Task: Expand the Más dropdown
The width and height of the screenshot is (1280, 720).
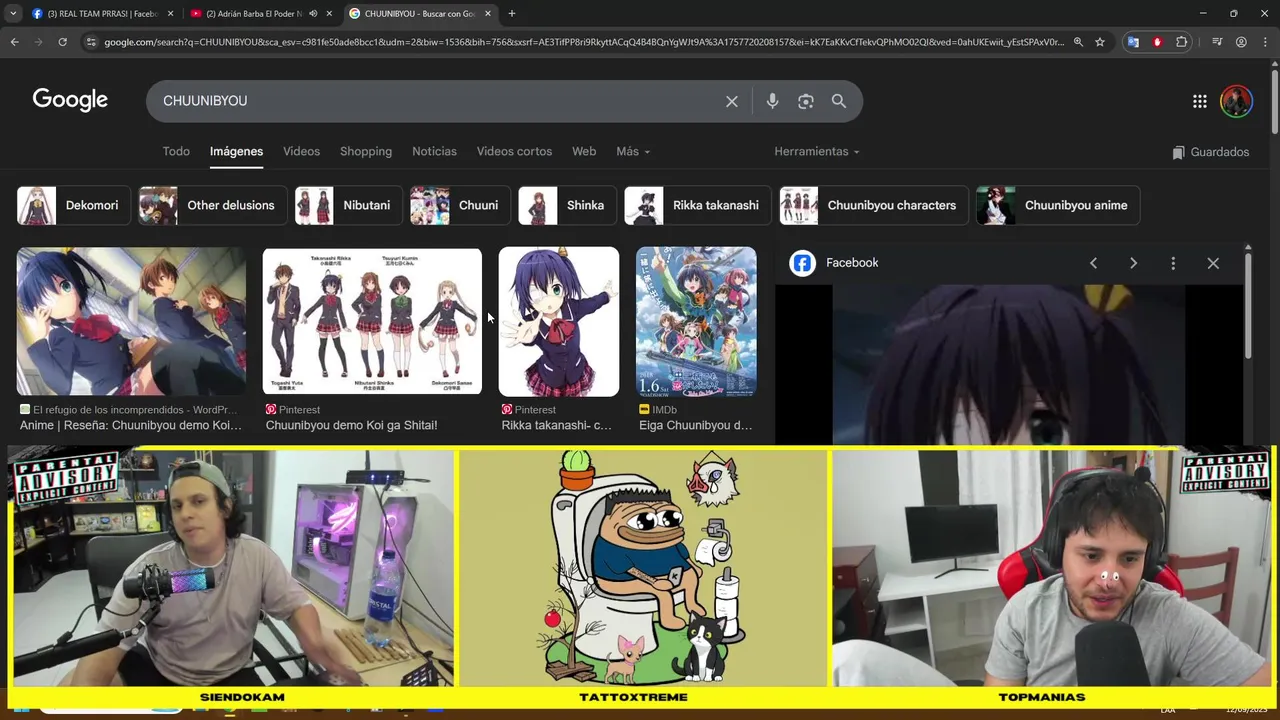Action: [x=633, y=151]
